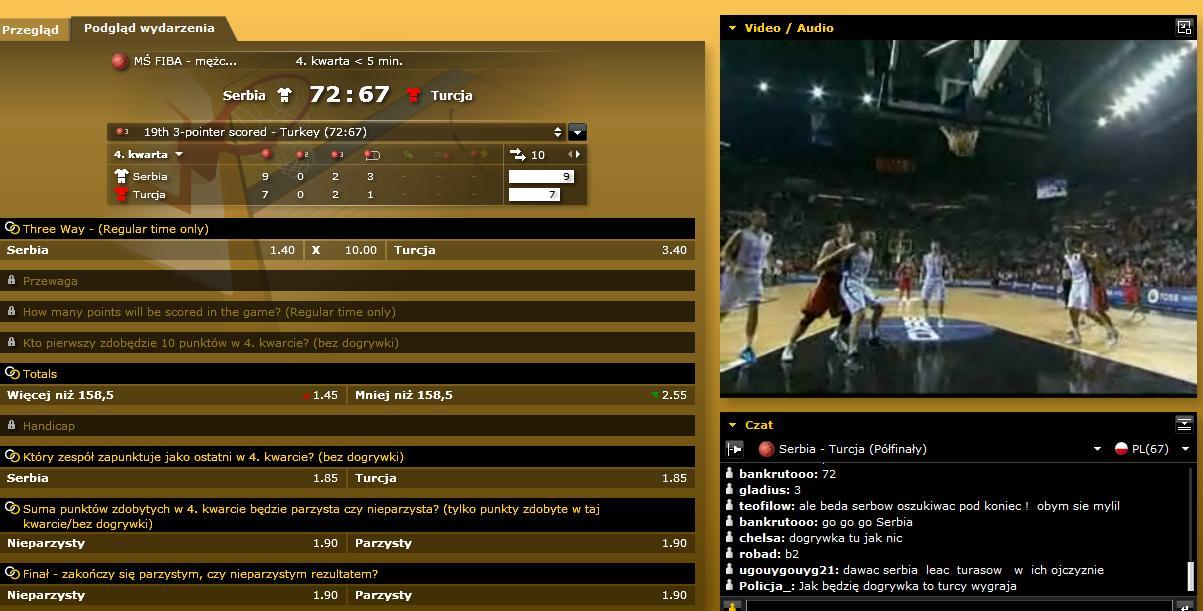The width and height of the screenshot is (1203, 611).
Task: Switch to the Przegląd tab
Action: point(31,29)
